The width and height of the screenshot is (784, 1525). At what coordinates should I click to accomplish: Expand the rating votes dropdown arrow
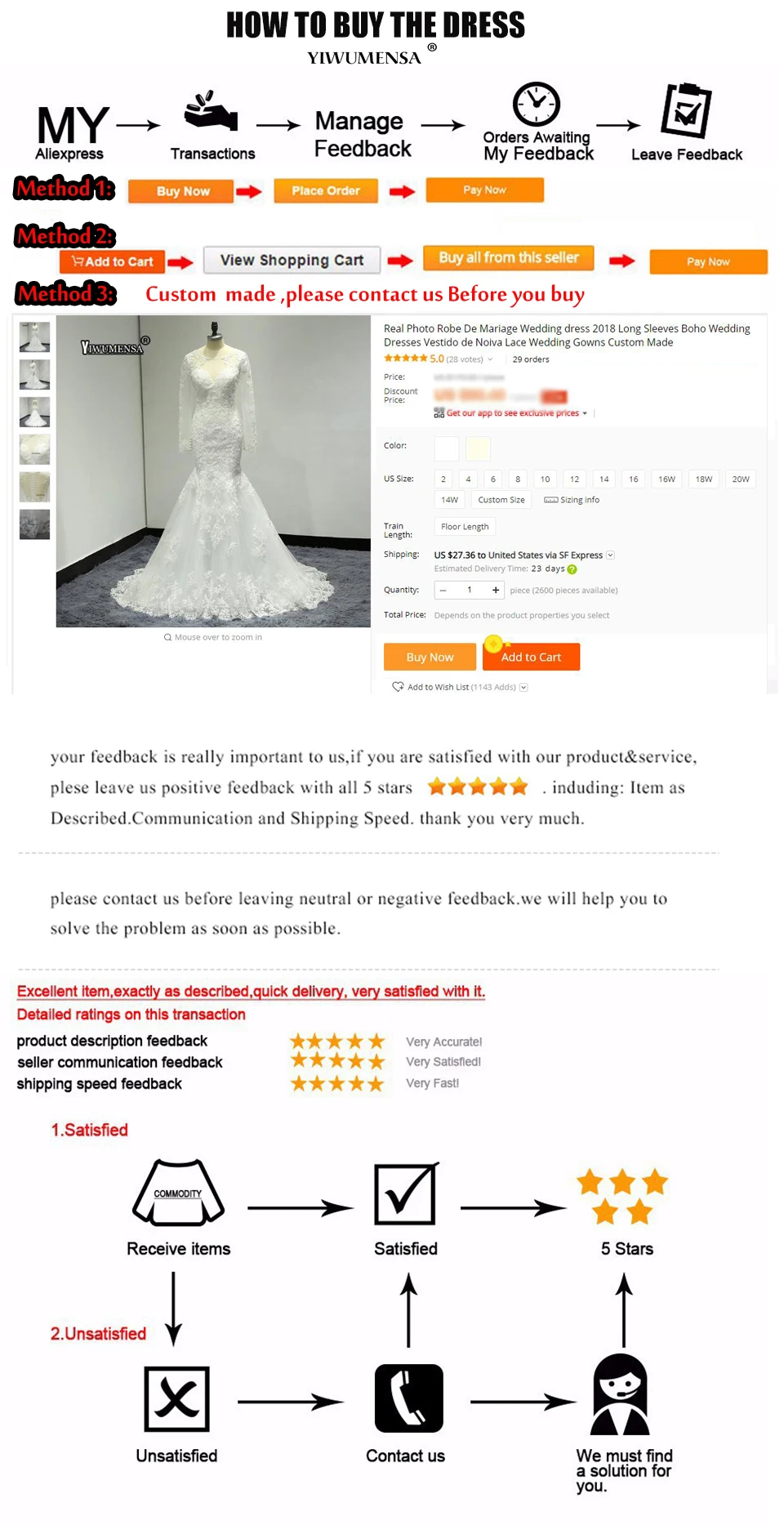490,359
